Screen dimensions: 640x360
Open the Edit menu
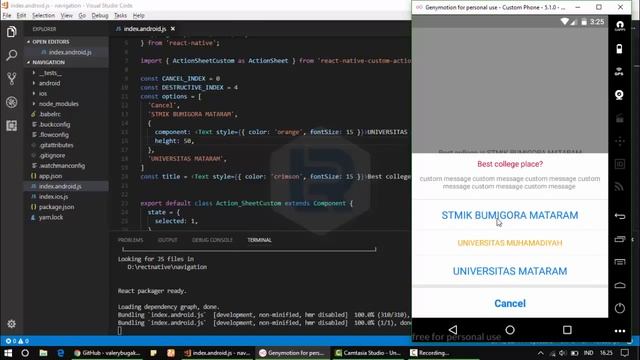click(21, 16)
